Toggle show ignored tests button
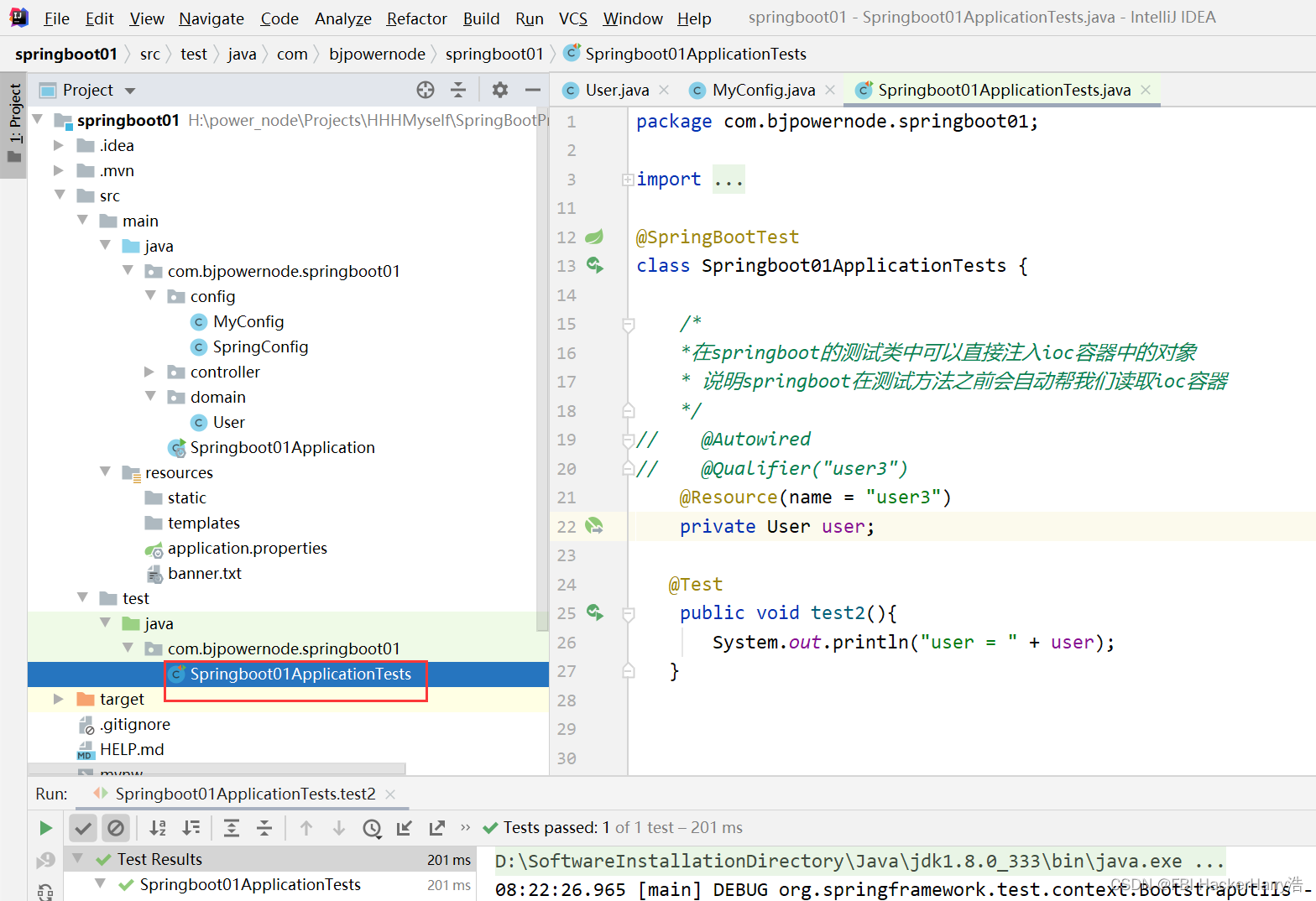Image resolution: width=1316 pixels, height=901 pixels. pos(116,828)
